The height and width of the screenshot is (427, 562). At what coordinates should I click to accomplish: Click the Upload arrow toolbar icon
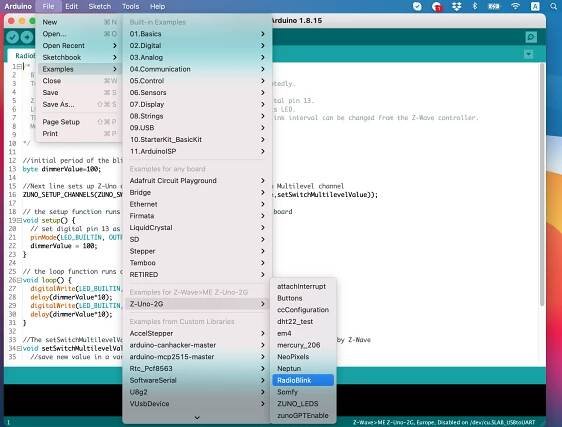[27, 37]
